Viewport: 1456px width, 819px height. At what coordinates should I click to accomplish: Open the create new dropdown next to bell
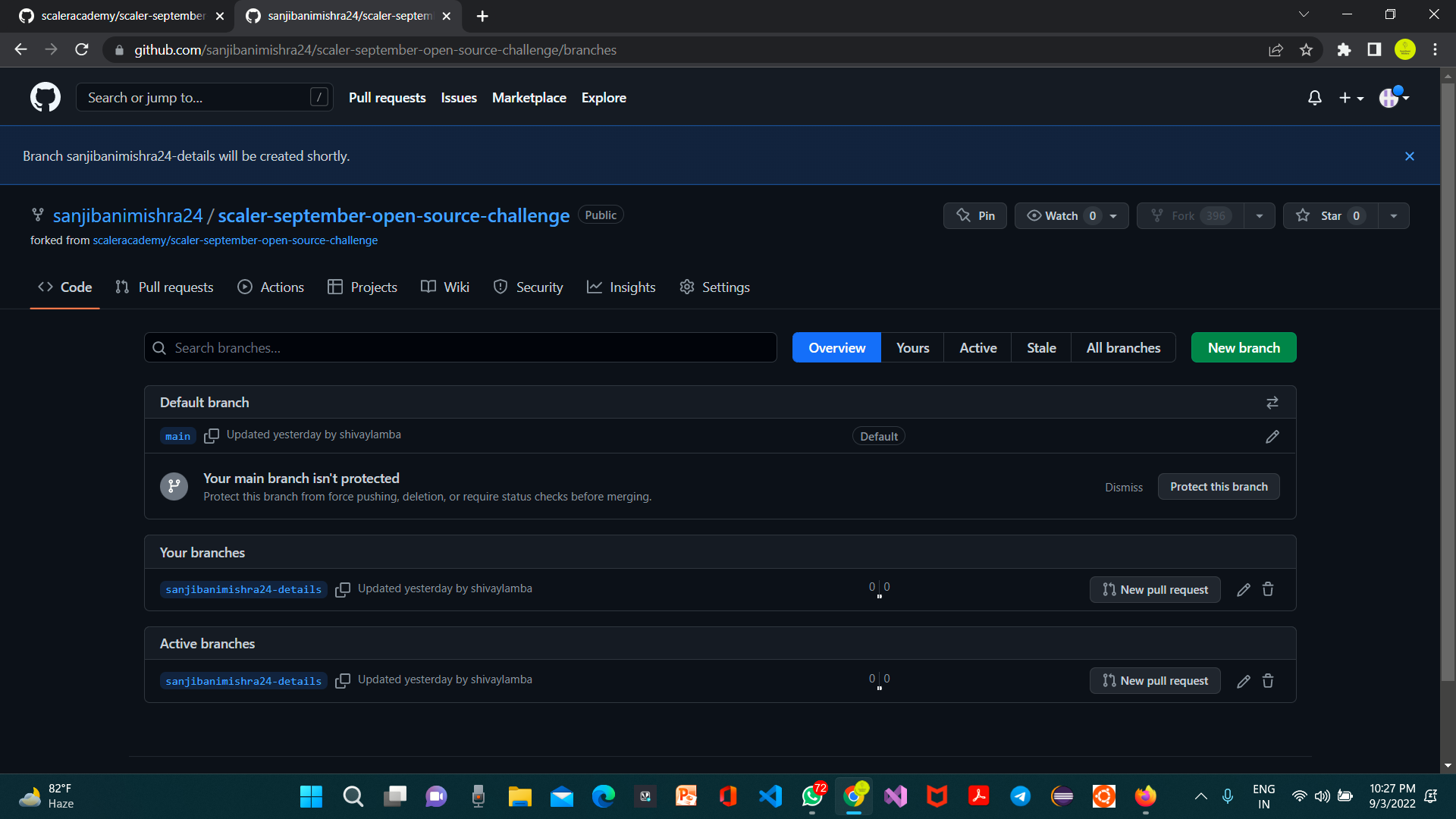pyautogui.click(x=1351, y=97)
